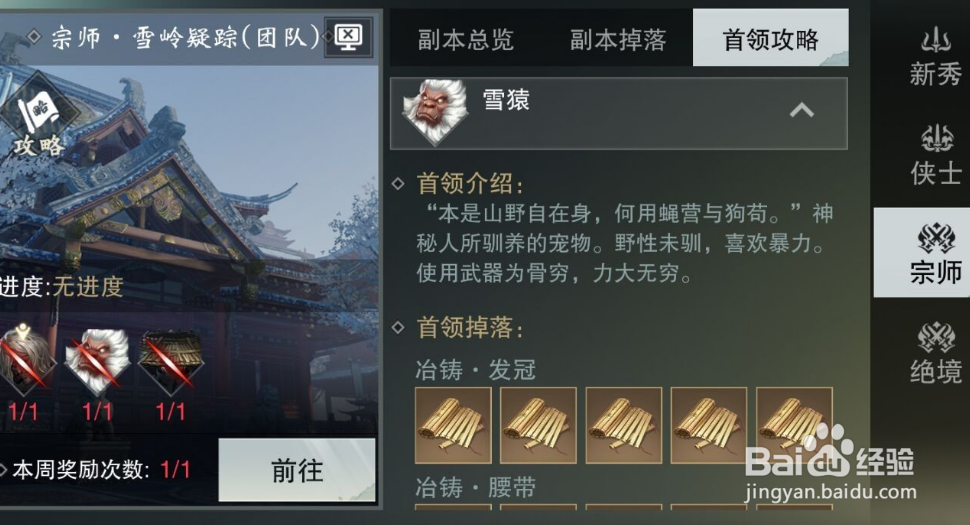This screenshot has height=525, width=970.
Task: Click second 冶铸·发冠 scroll drop item
Action: [538, 425]
